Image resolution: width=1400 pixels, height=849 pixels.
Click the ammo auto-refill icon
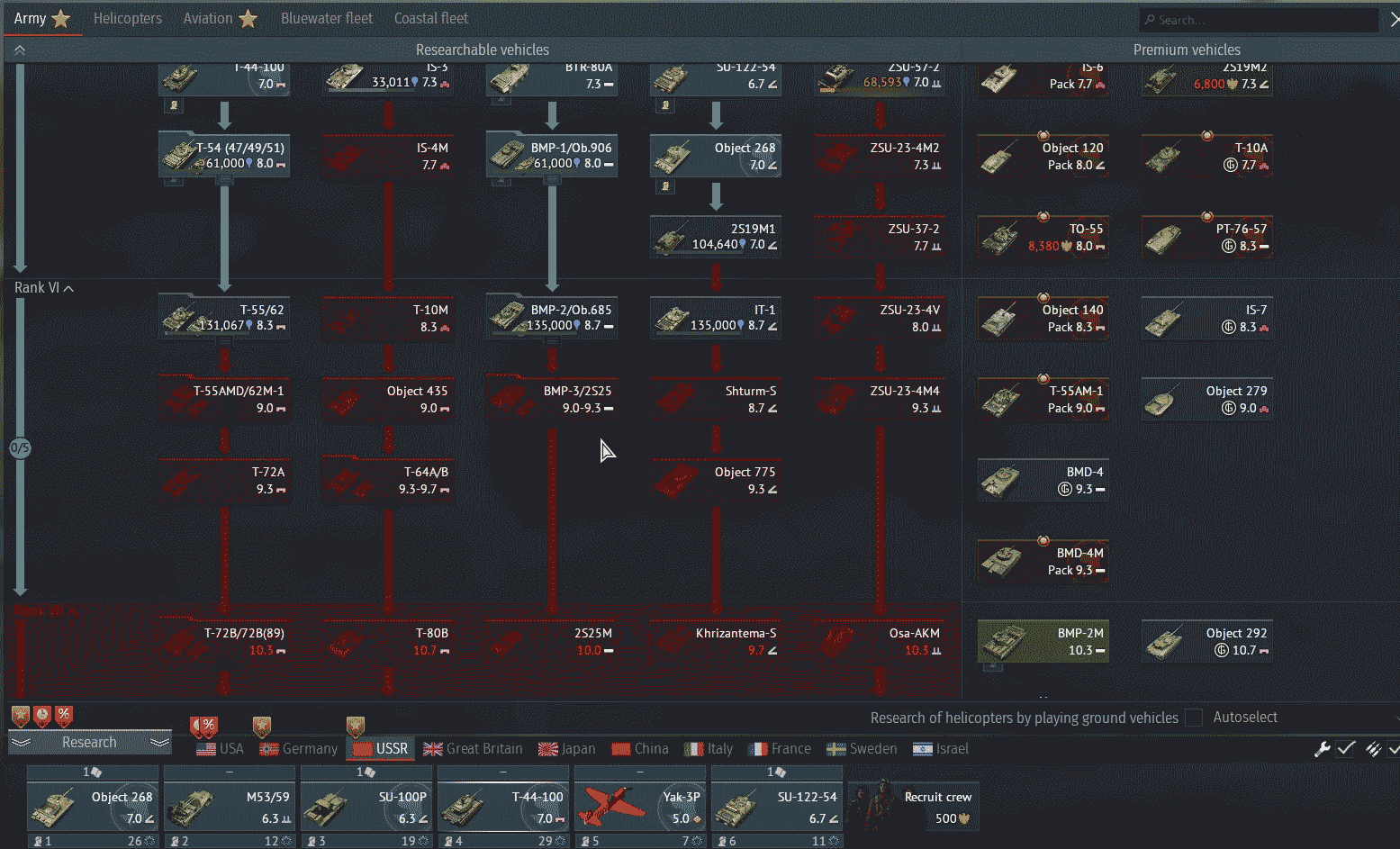[x=1373, y=749]
